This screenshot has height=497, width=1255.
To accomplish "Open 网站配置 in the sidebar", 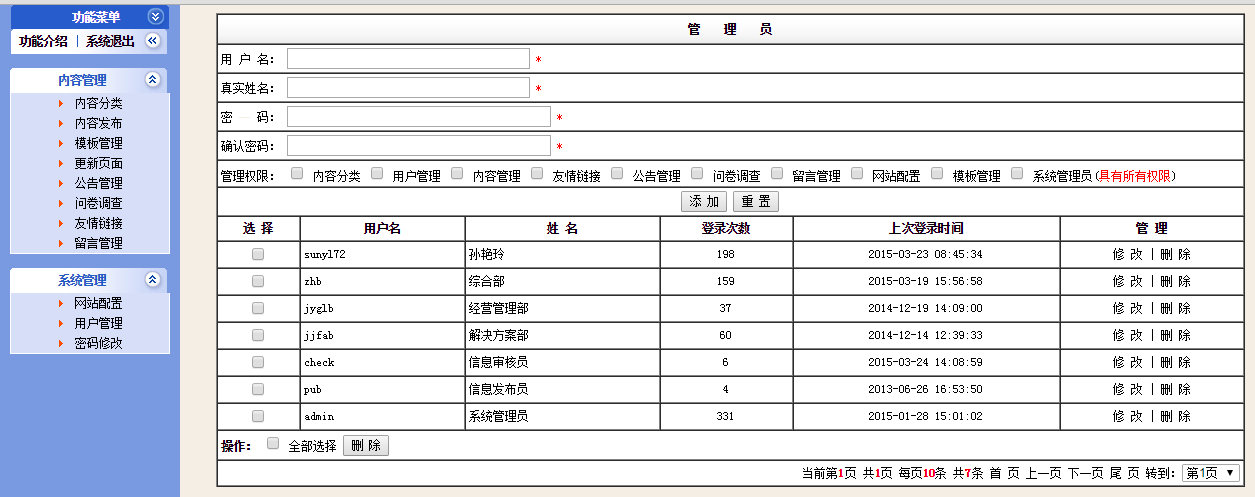I will (99, 303).
